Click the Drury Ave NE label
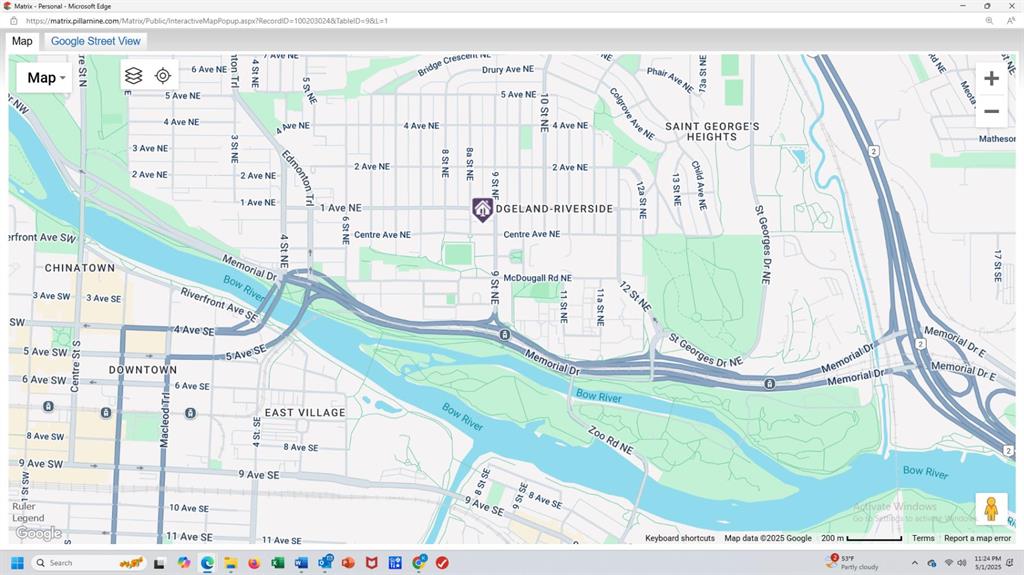Viewport: 1024px width, 575px height. pos(508,69)
